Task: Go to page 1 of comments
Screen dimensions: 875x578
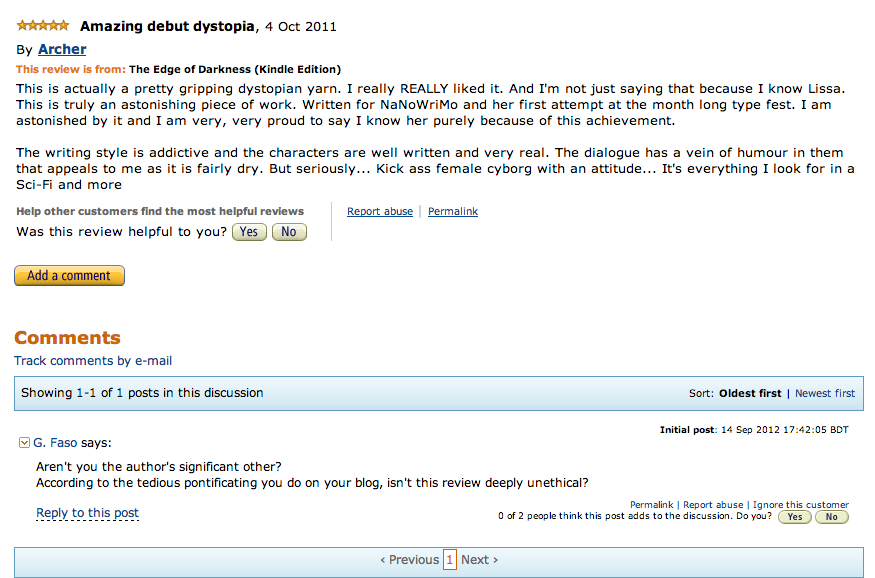Action: coord(450,560)
